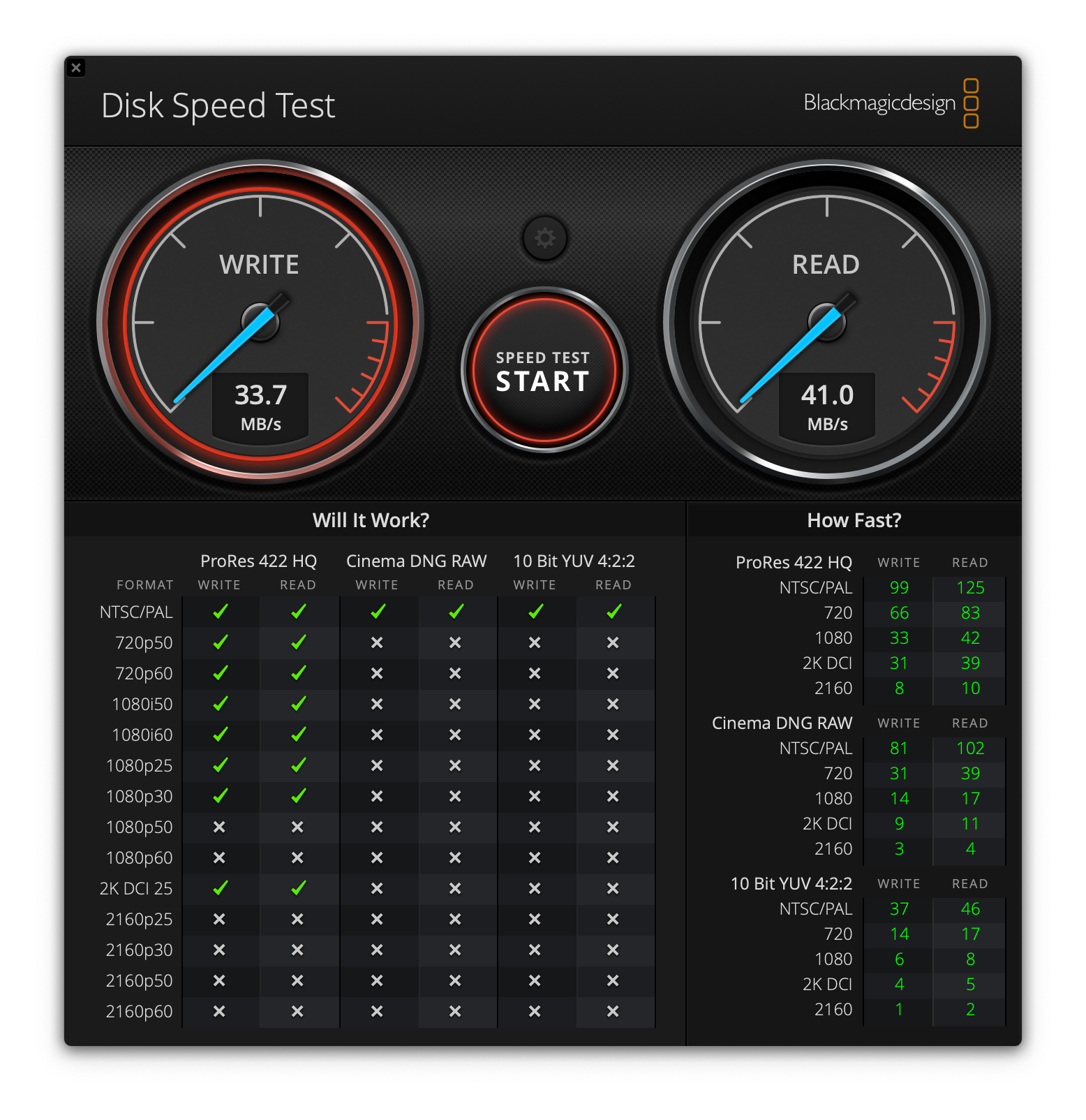Click the 720p60 ProRes 422 HQ write checkmark

221,673
